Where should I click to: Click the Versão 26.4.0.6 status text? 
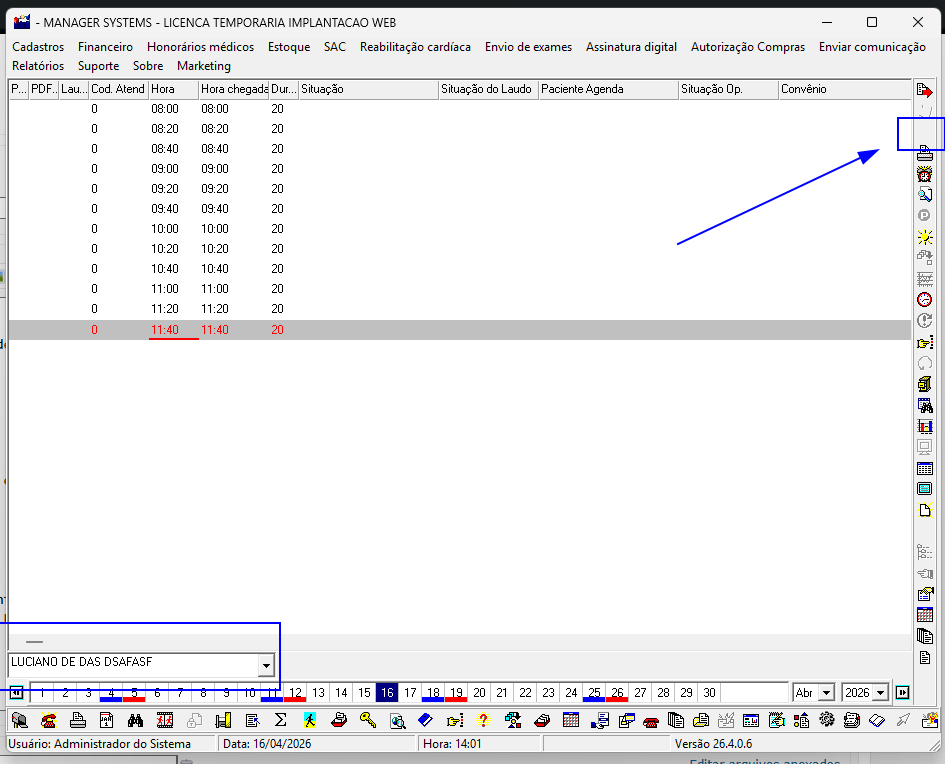(714, 744)
